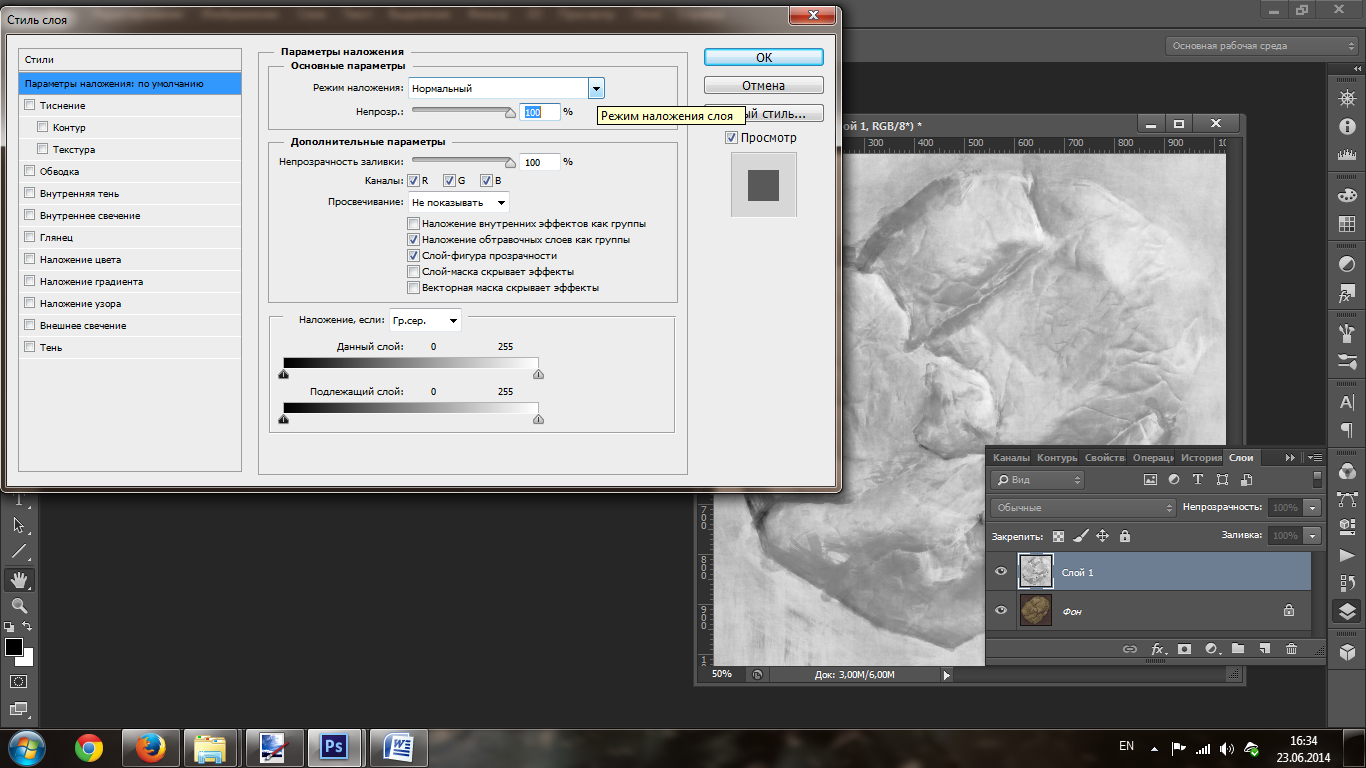Enable the Тиснение style checkbox
Screen dimensions: 1366x768
click(x=30, y=106)
